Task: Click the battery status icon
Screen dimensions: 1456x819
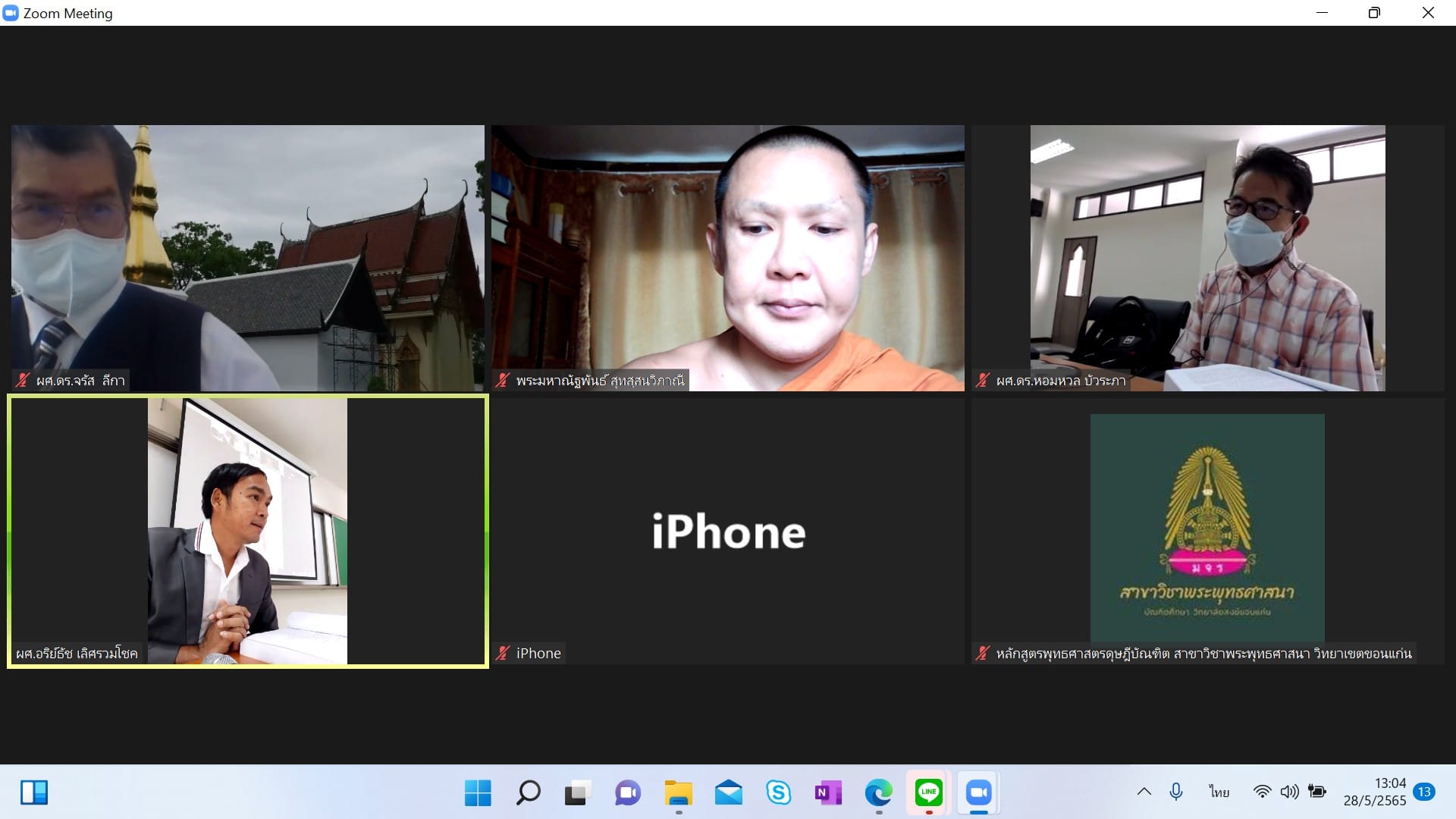Action: tap(1317, 792)
